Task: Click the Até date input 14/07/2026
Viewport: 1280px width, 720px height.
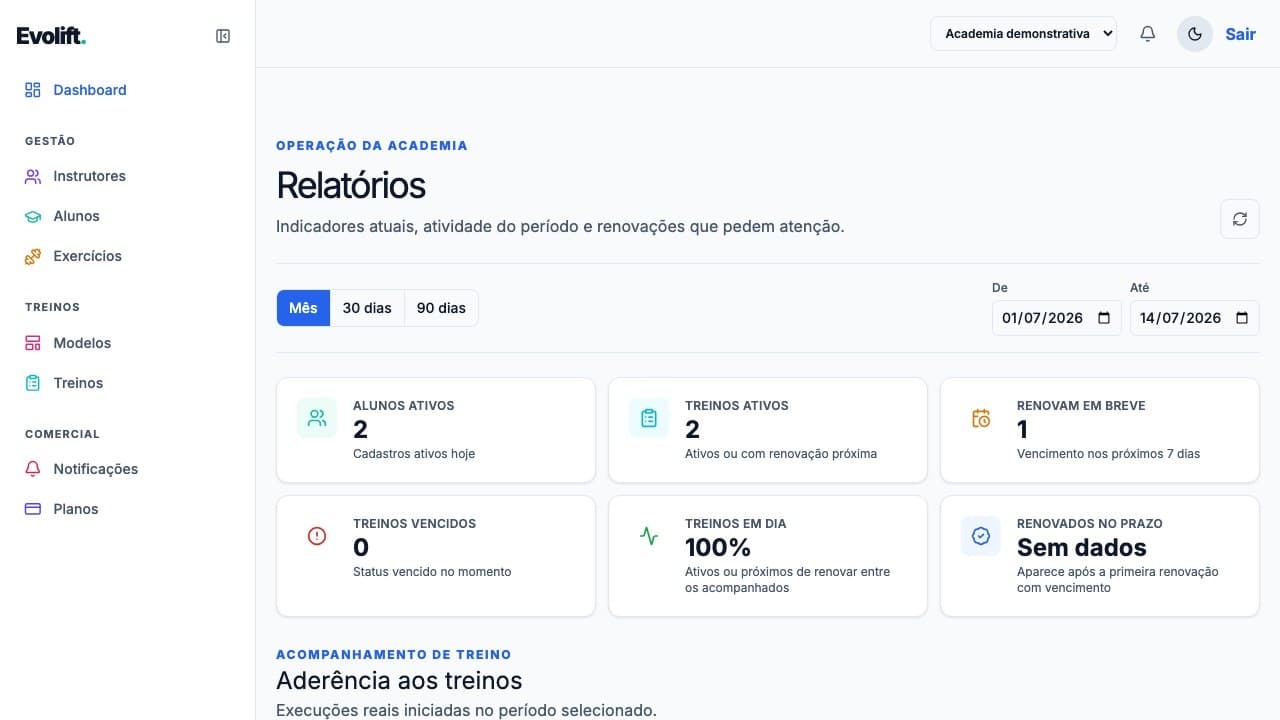Action: tap(1194, 318)
